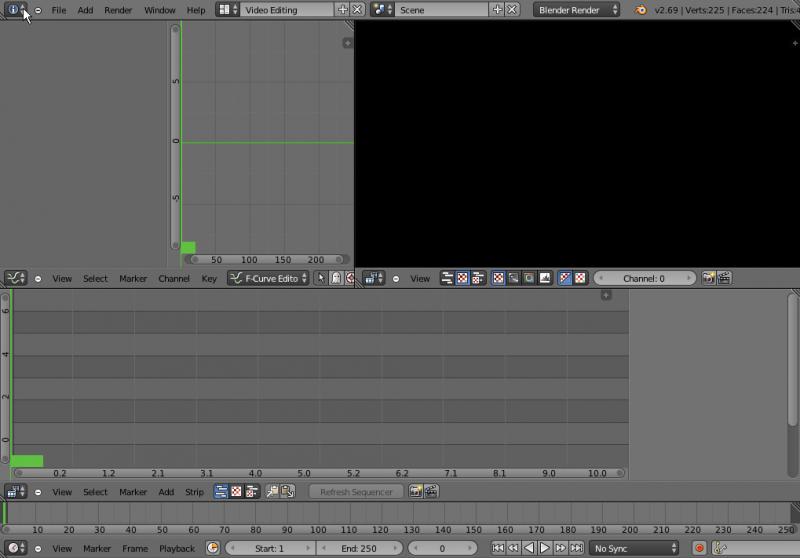800x558 pixels.
Task: Collapse the Graph Editor header menus
Action: pos(38,279)
